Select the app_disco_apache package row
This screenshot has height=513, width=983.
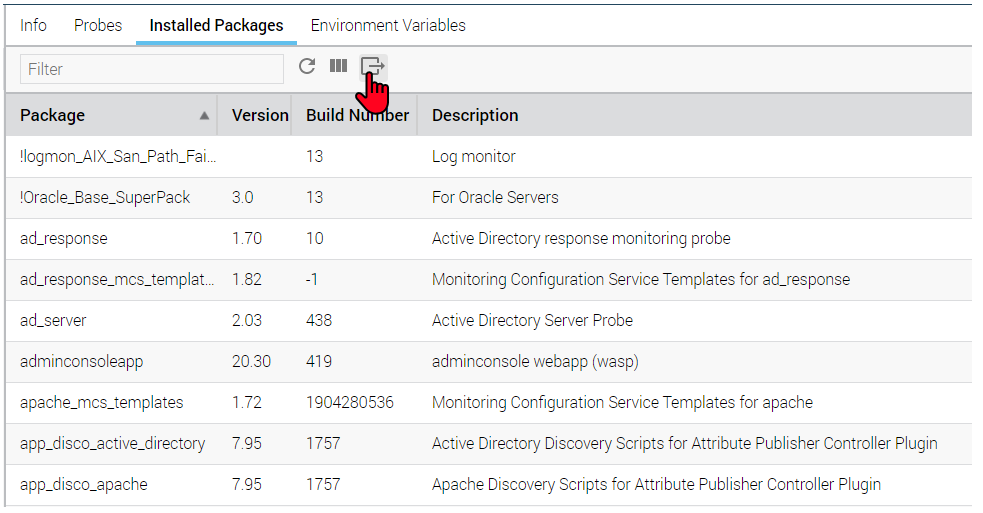(x=84, y=485)
